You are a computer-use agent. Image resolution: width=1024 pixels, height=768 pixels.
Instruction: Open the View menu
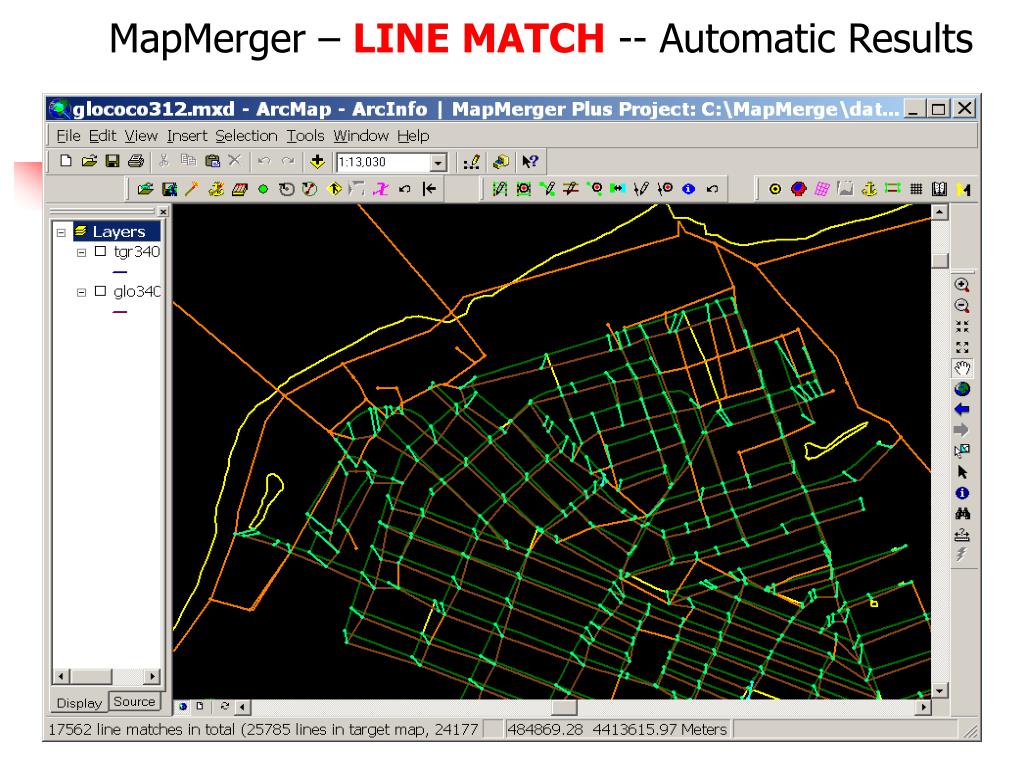coord(141,136)
